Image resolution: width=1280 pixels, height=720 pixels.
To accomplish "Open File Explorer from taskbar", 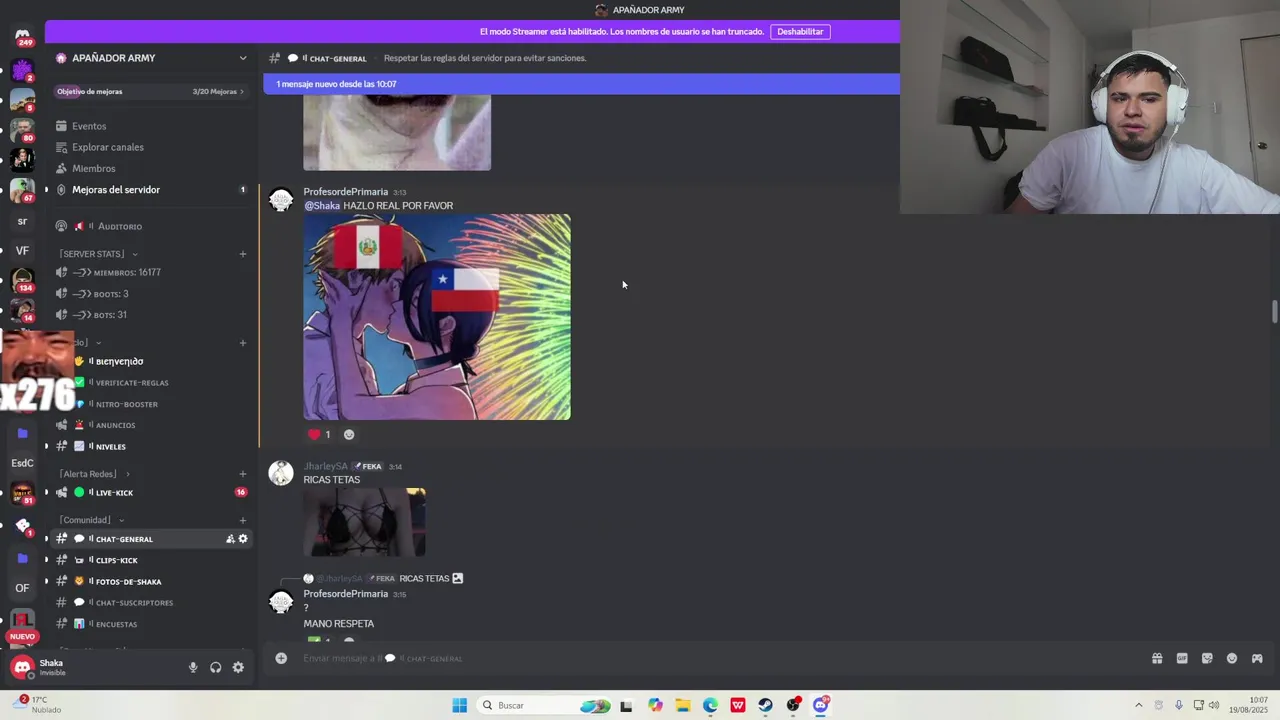I will [683, 705].
